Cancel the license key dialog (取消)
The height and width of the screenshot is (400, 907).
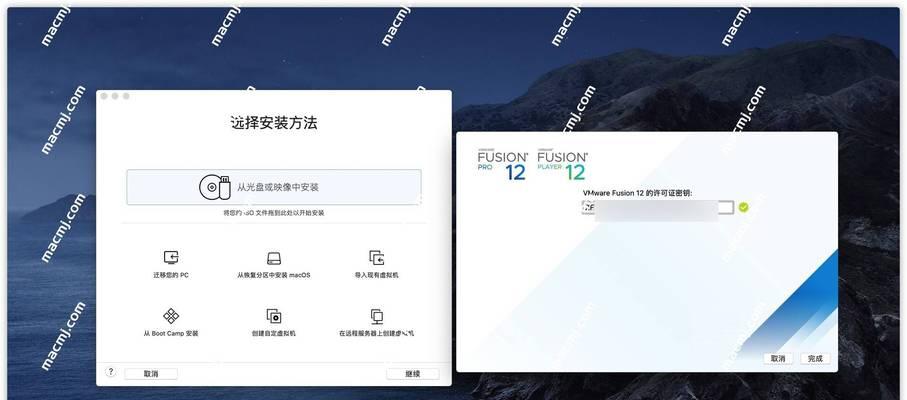(x=778, y=358)
